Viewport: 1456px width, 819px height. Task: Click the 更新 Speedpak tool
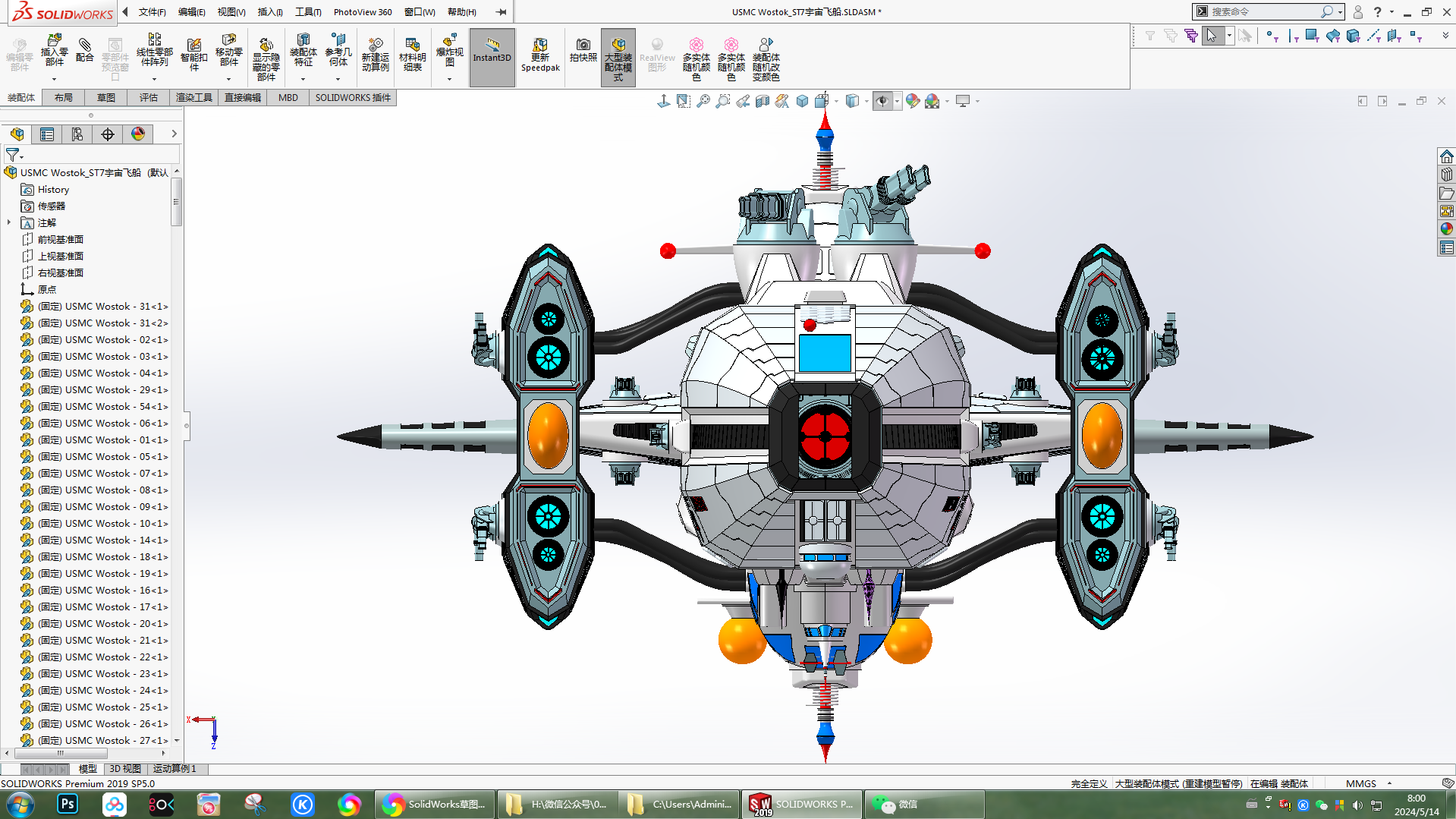(540, 55)
